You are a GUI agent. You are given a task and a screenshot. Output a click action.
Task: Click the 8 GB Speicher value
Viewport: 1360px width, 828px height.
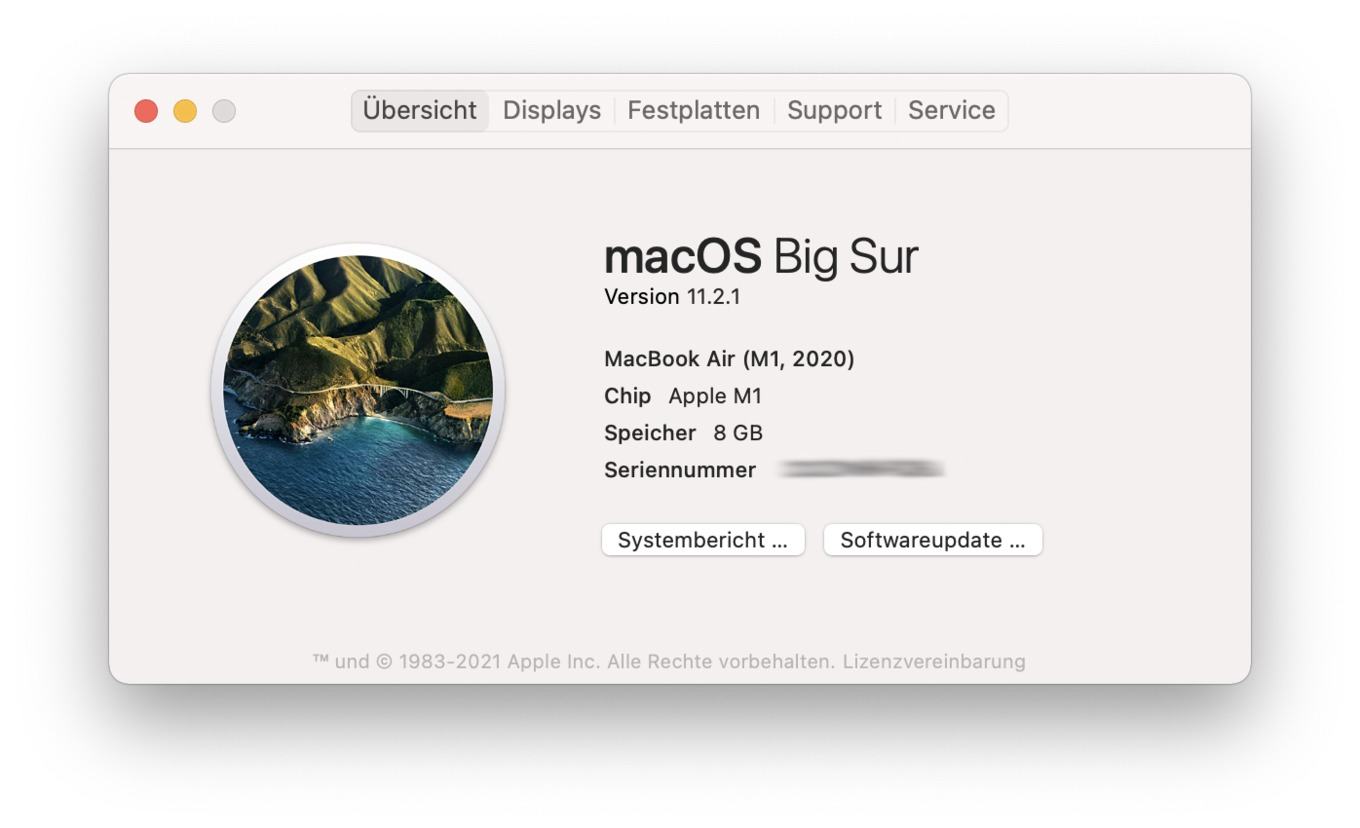(x=738, y=433)
